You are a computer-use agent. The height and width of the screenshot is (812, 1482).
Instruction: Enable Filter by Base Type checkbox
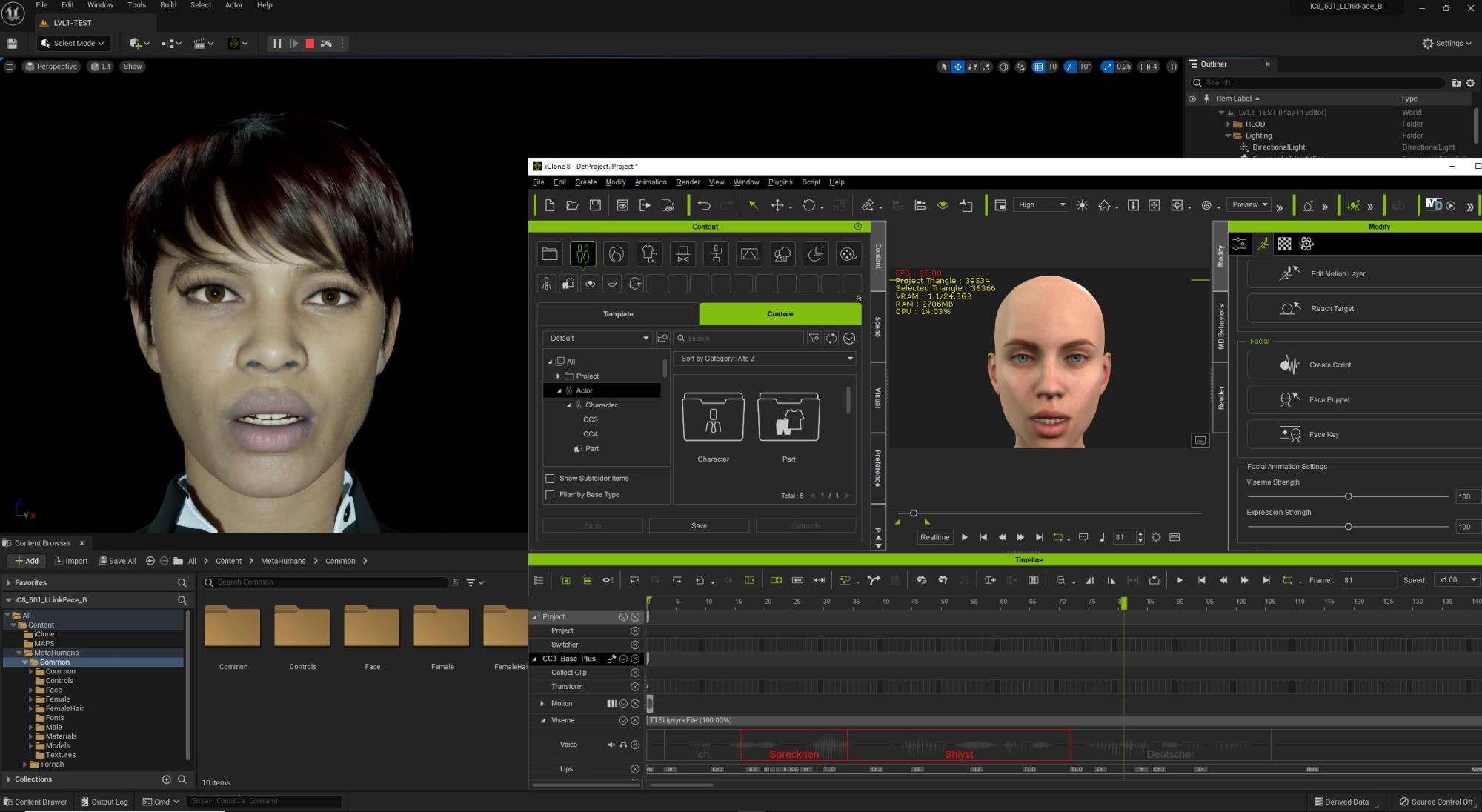pos(550,495)
